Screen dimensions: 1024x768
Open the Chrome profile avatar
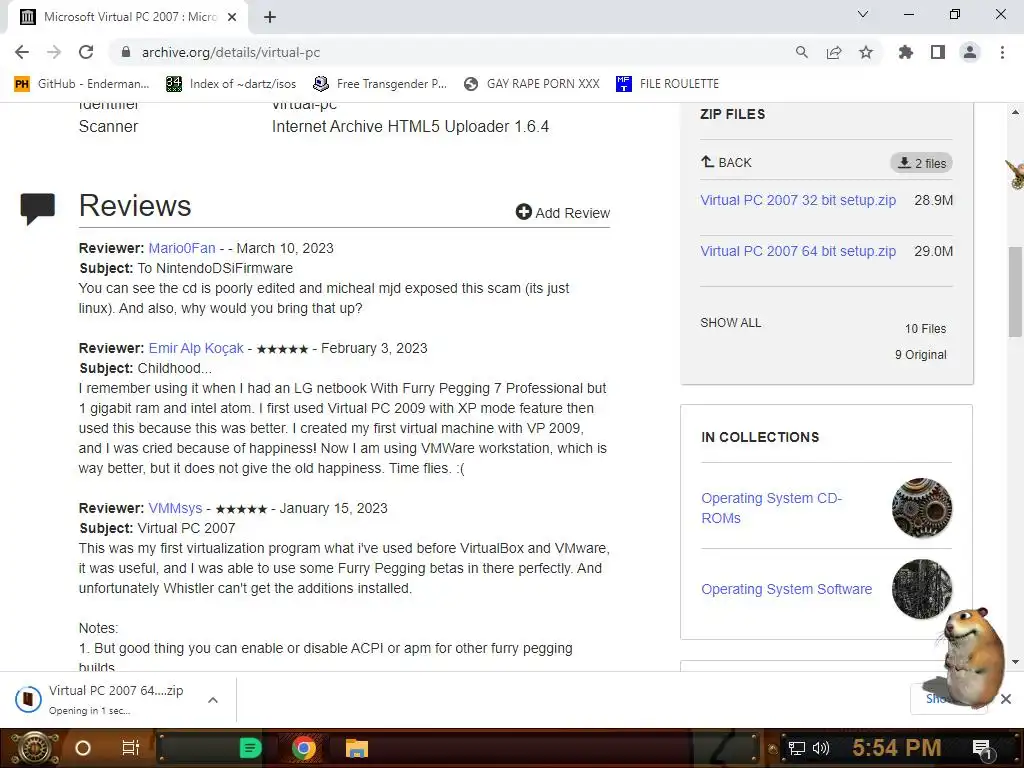tap(970, 52)
